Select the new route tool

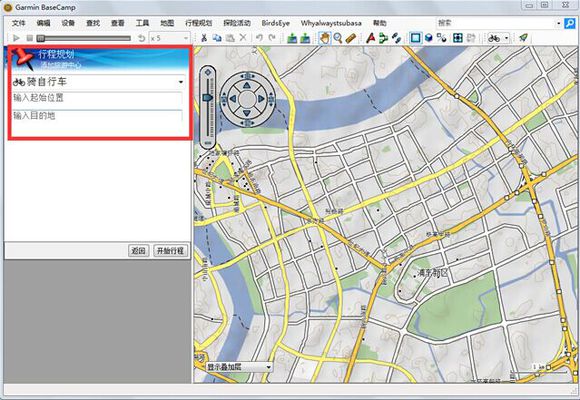pos(383,38)
